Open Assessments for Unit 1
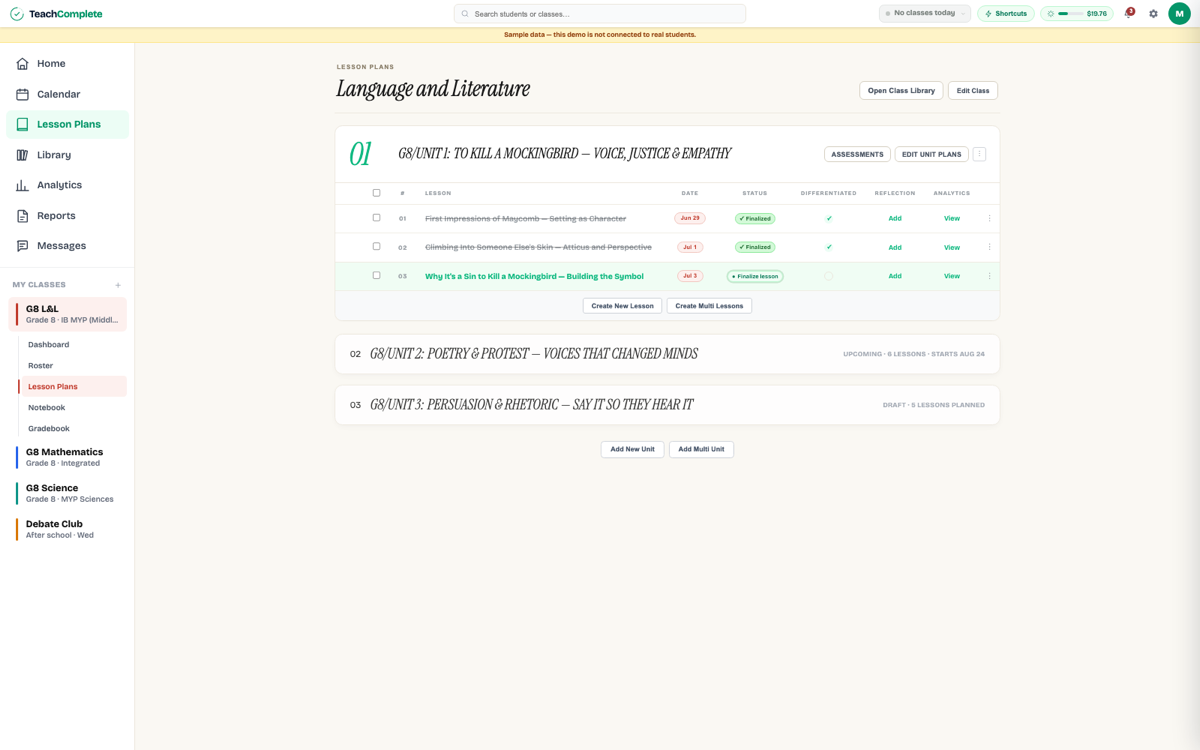 857,154
